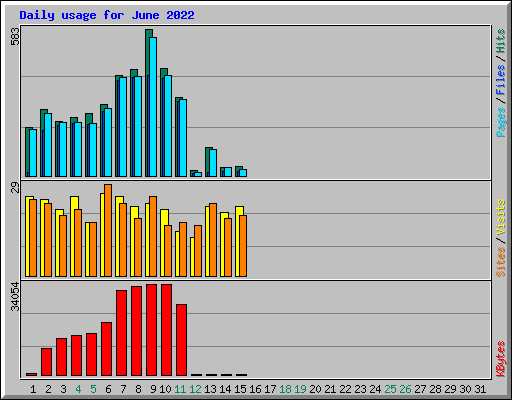512x400 pixels.
Task: Click the red KBytes bar for day 10
Action: click(x=167, y=330)
